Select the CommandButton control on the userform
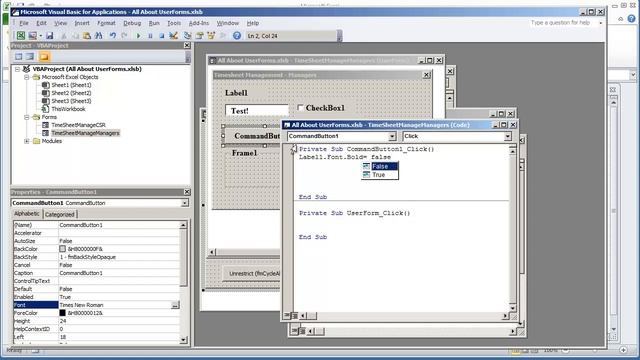Image resolution: width=640 pixels, height=360 pixels. [252, 136]
